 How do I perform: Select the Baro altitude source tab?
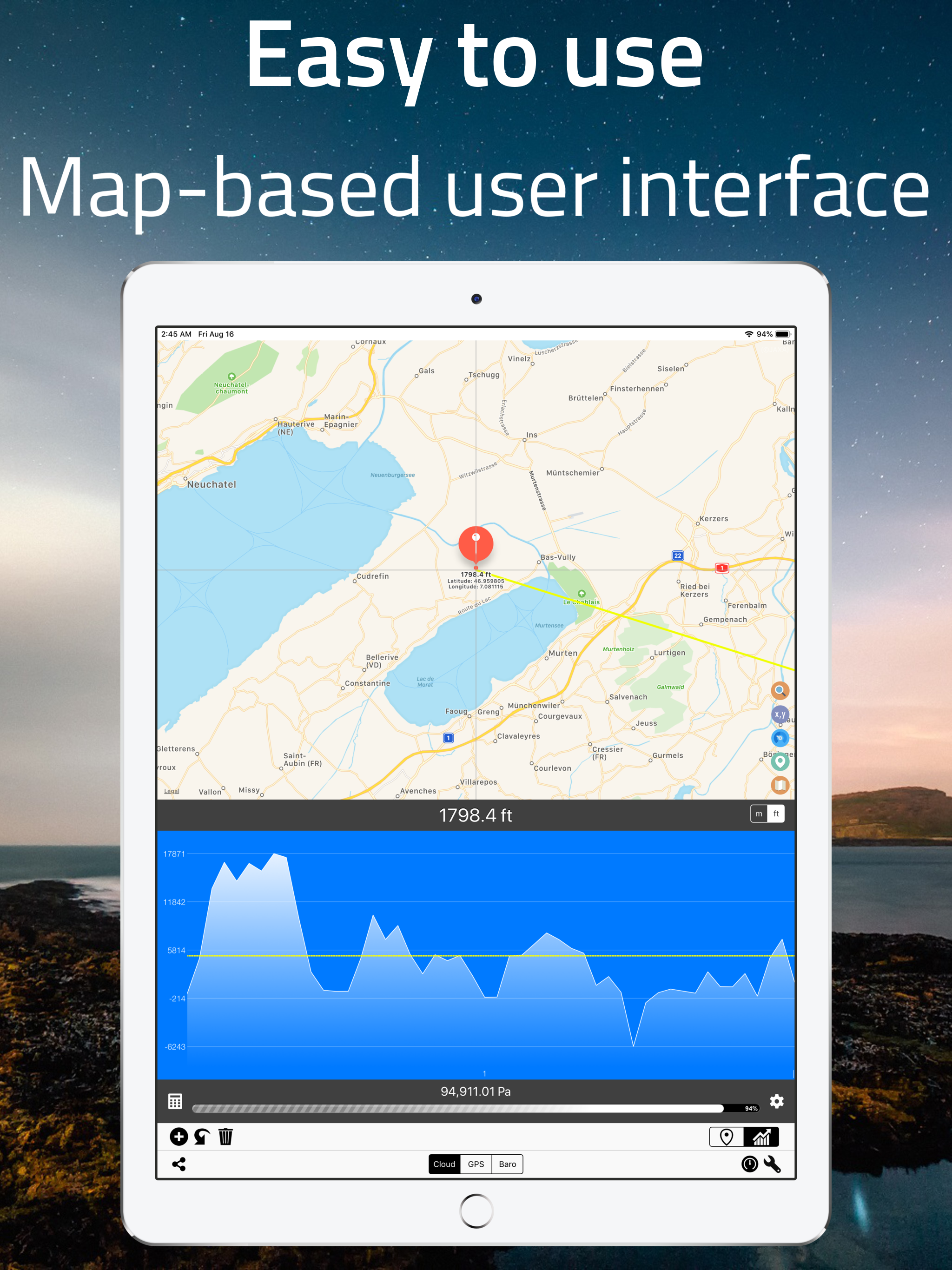(507, 1164)
